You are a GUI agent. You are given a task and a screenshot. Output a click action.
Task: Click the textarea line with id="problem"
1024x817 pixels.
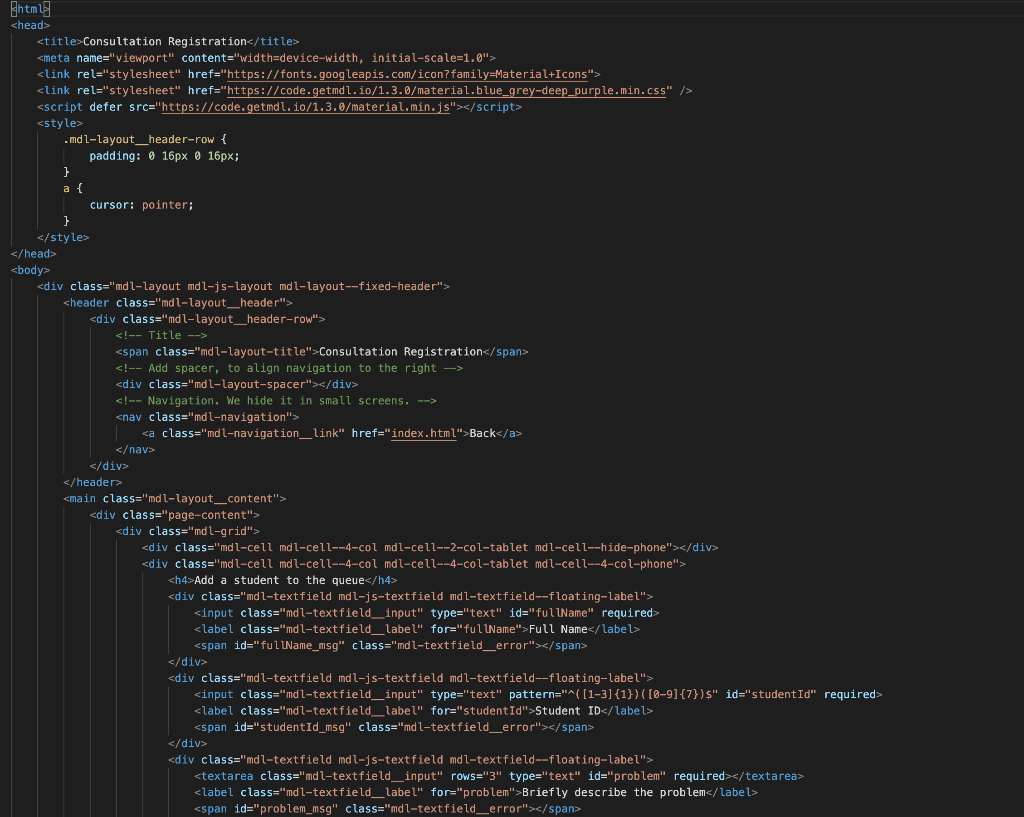pyautogui.click(x=498, y=777)
